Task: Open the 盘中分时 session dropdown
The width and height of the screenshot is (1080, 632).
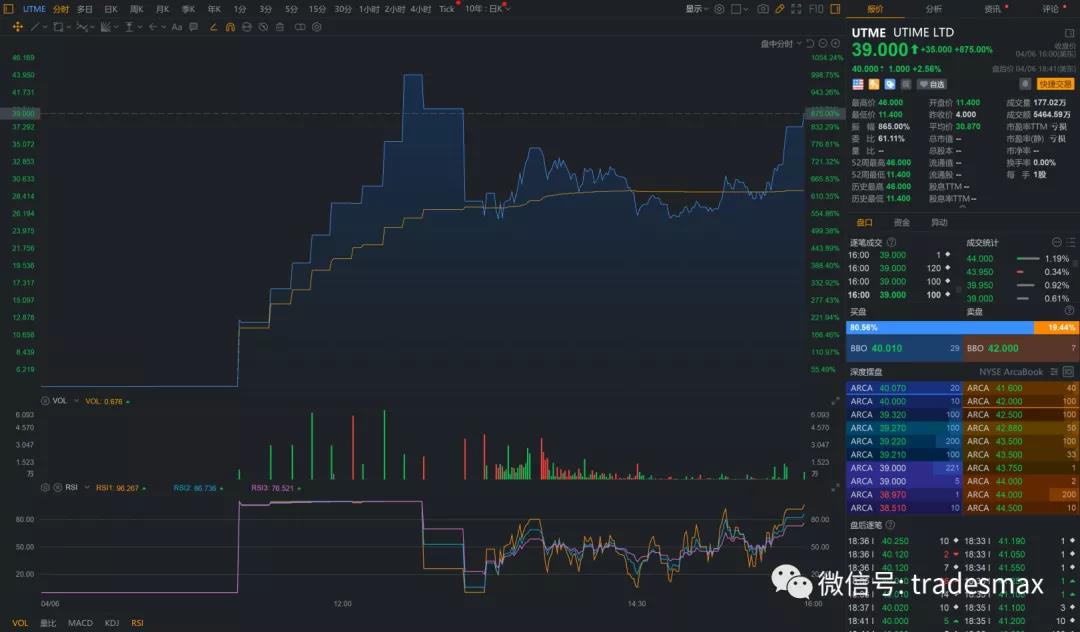Action: 781,43
